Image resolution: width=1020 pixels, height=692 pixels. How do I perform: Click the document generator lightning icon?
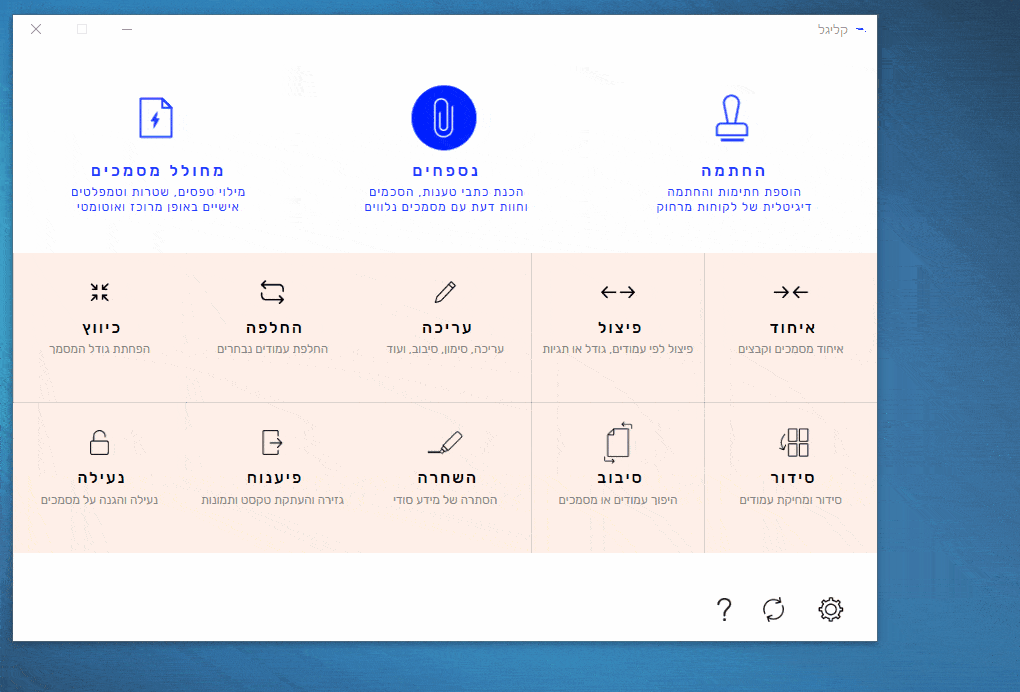pos(155,117)
